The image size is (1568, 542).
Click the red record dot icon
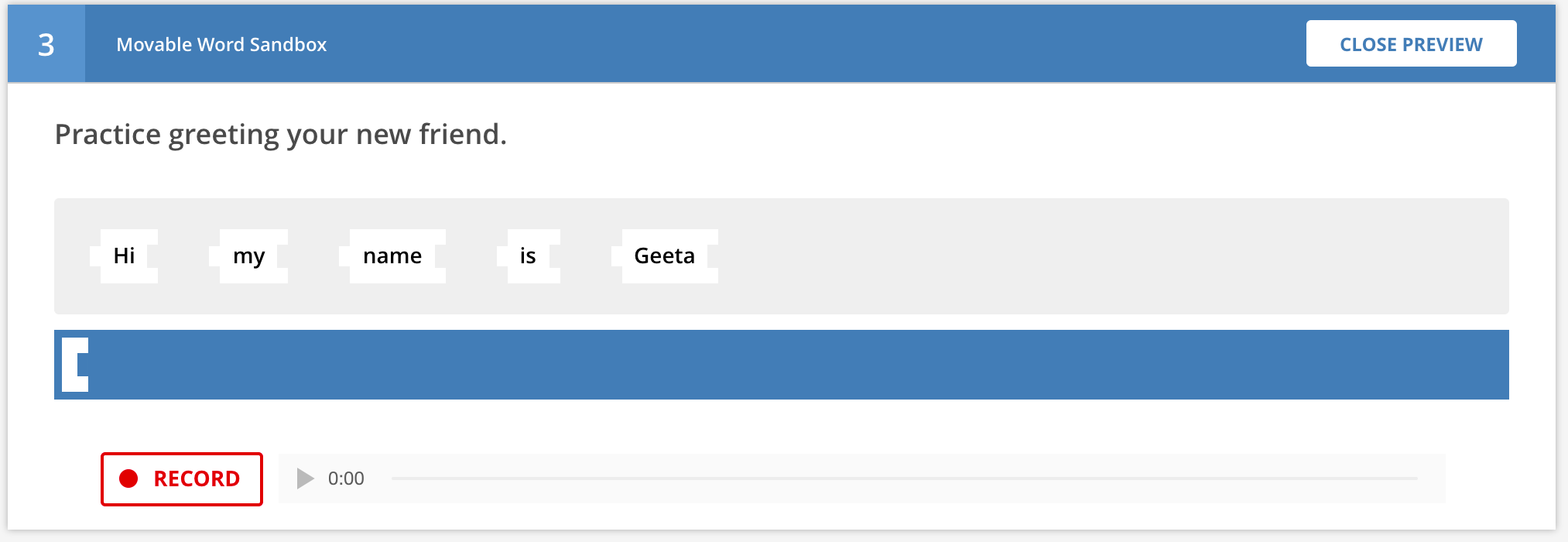[x=128, y=479]
